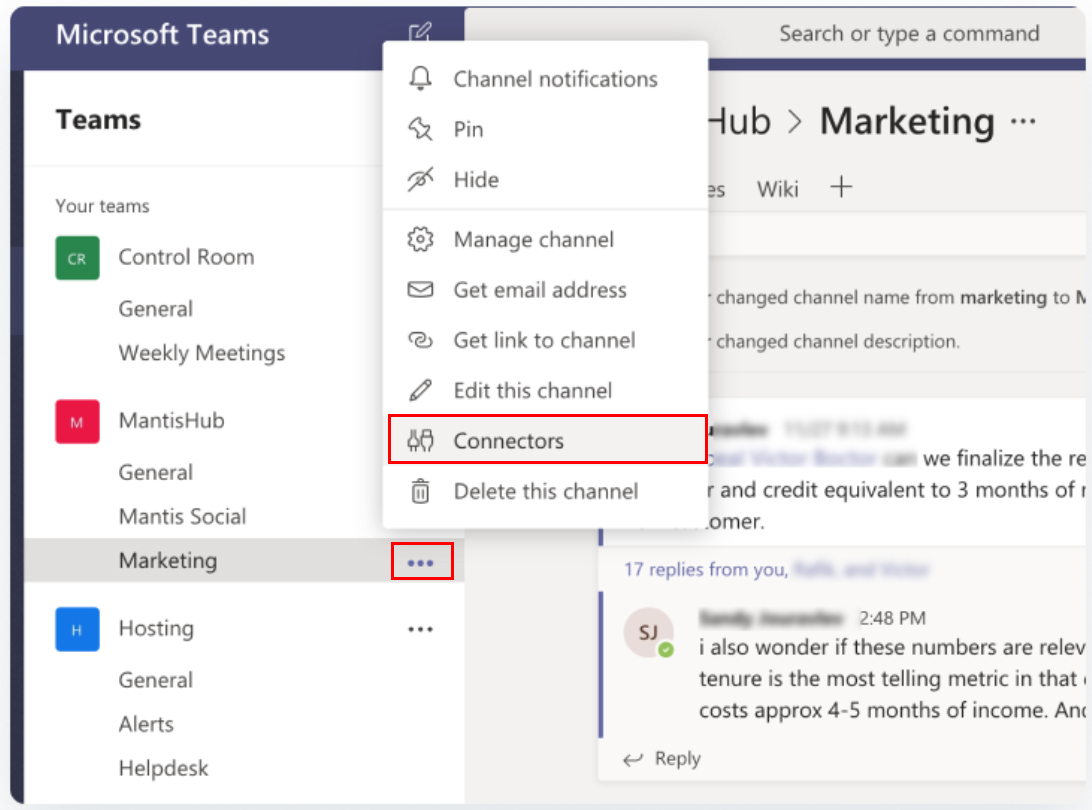Click the Your teams label

[x=102, y=206]
